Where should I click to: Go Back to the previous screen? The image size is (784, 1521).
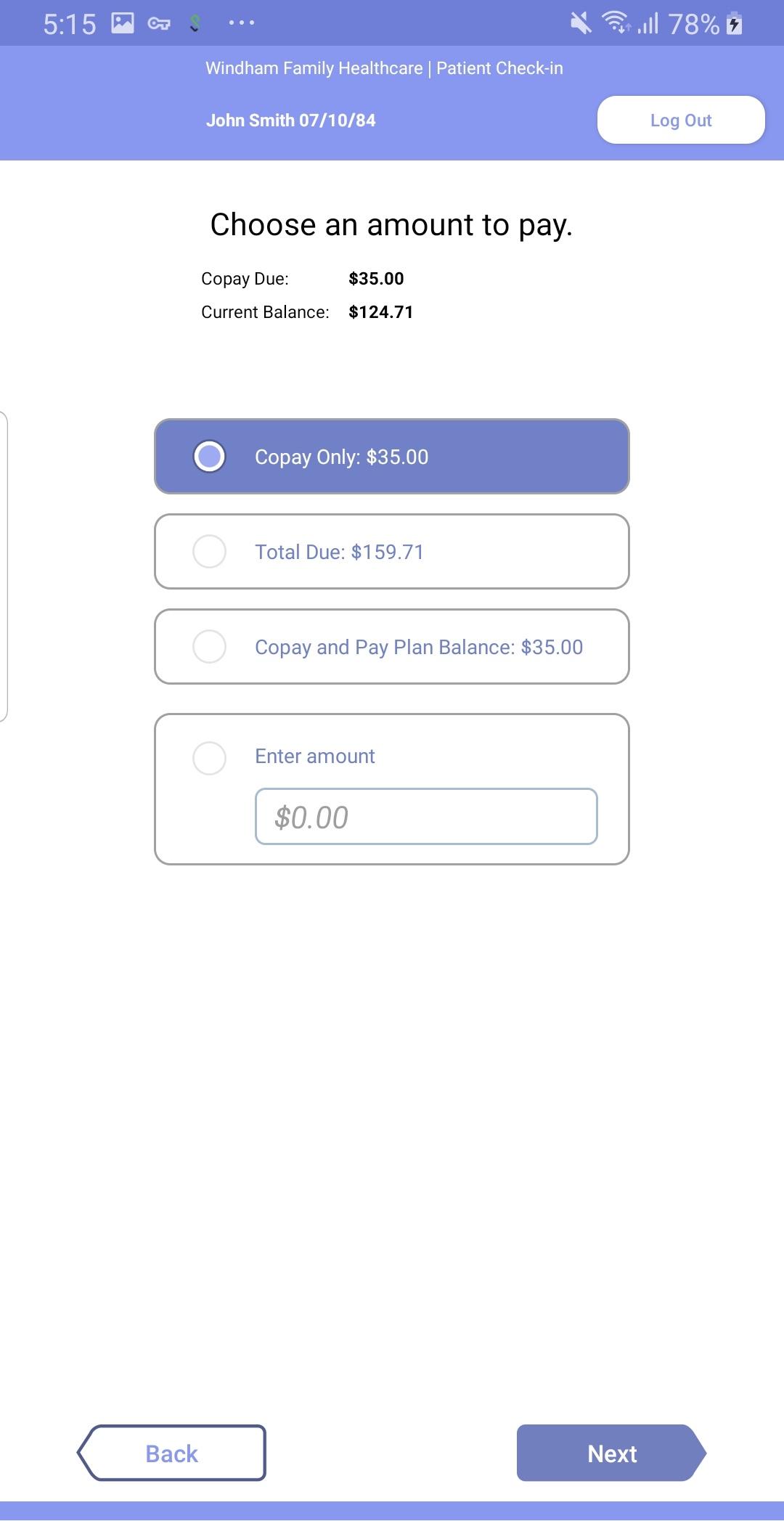tap(172, 1453)
